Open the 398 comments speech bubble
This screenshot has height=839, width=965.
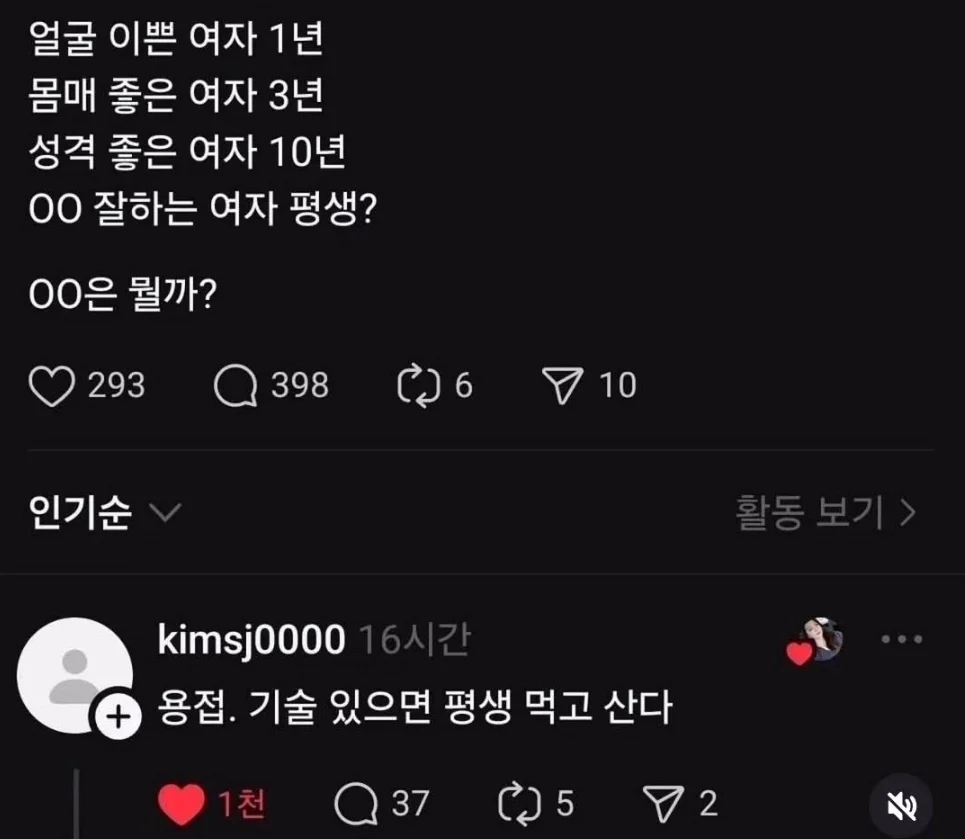(236, 386)
